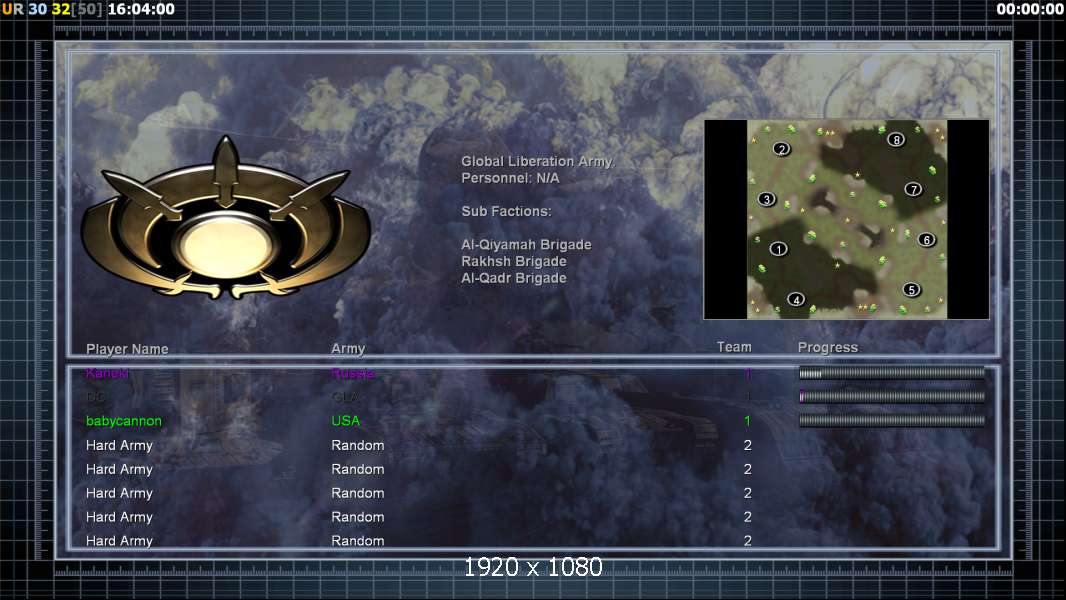The height and width of the screenshot is (600, 1066).
Task: Click the map preview thumbnail
Action: click(x=846, y=219)
